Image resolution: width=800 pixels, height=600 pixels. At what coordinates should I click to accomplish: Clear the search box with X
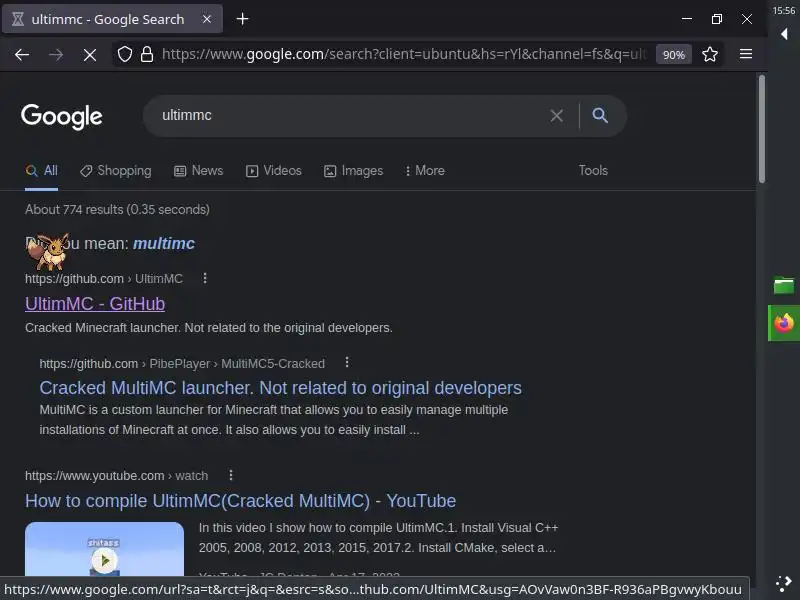coord(557,116)
